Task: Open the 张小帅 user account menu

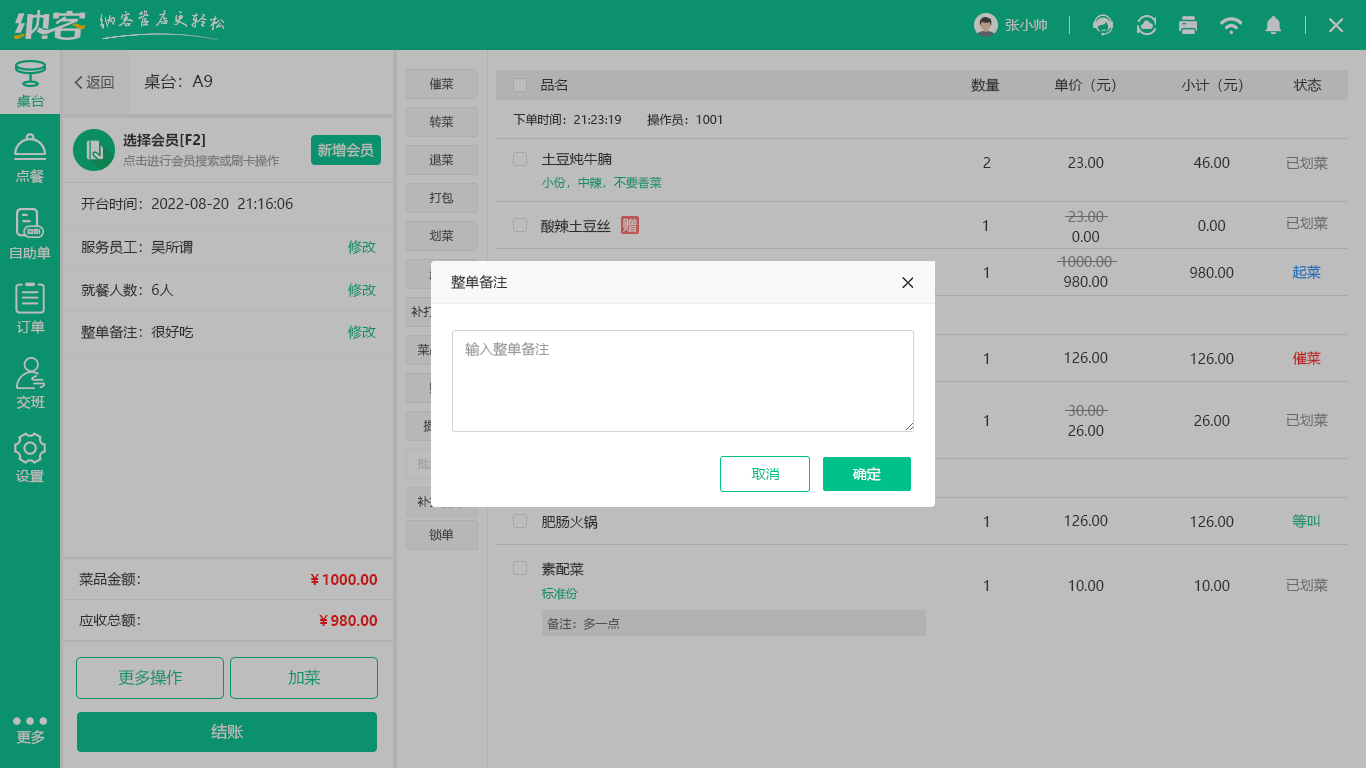Action: (x=1011, y=25)
